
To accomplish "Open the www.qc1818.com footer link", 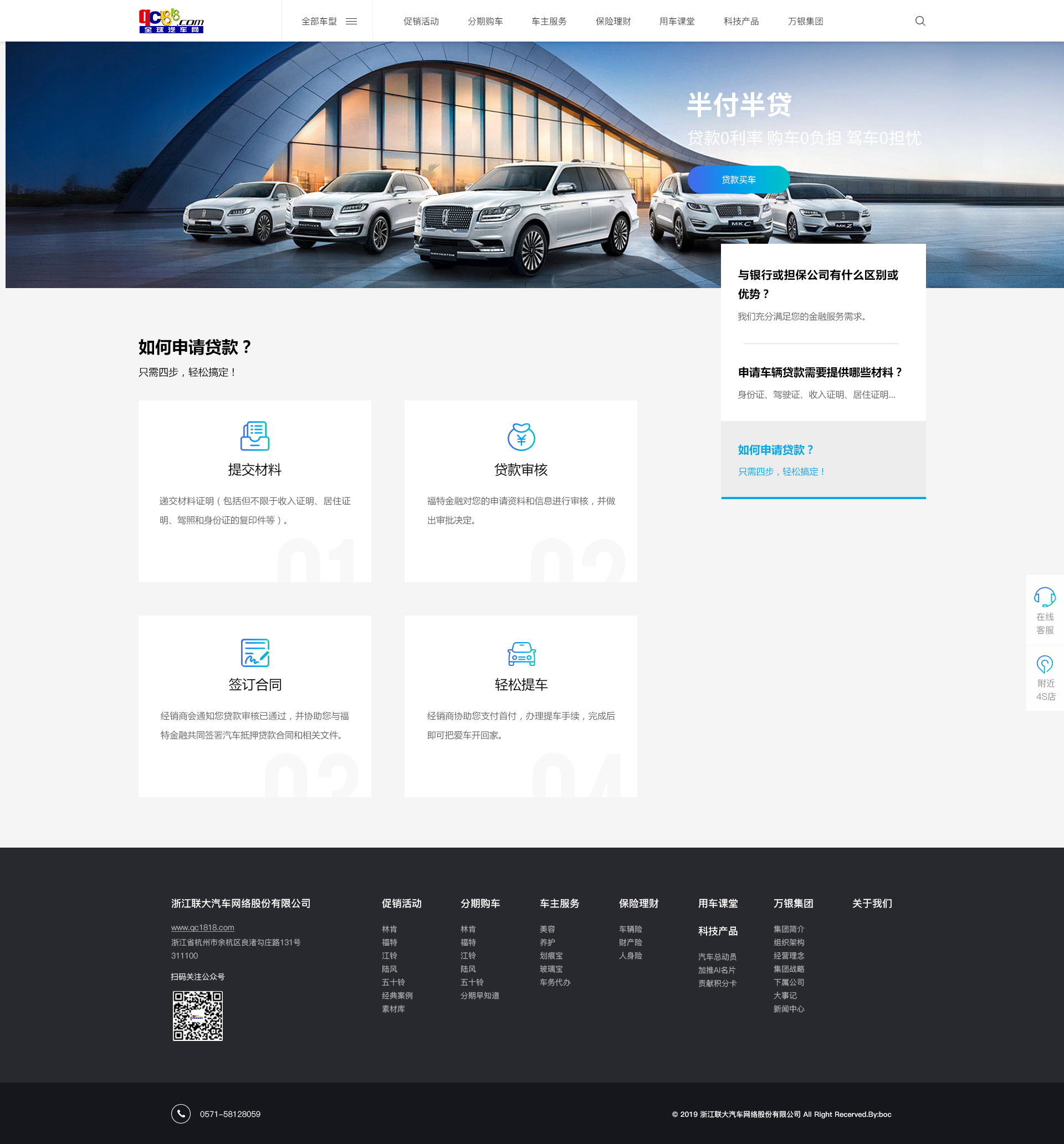I will point(203,927).
